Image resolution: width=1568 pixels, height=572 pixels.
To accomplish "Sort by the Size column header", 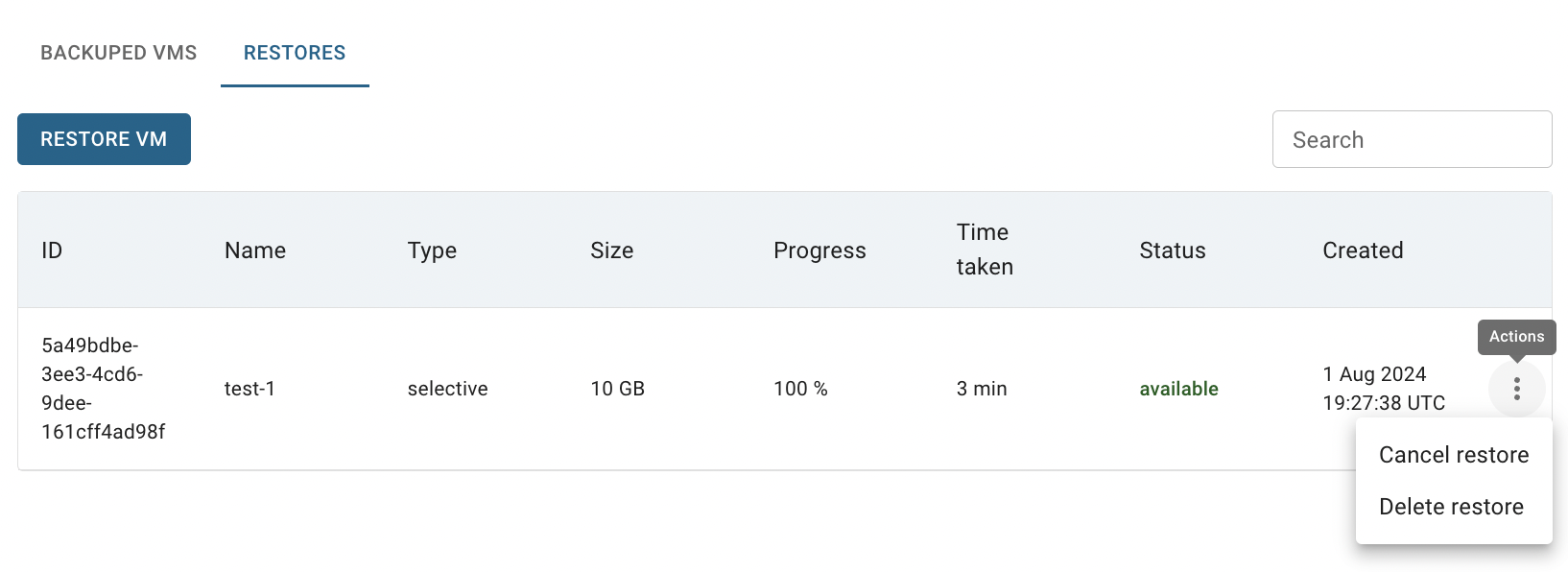I will [612, 250].
